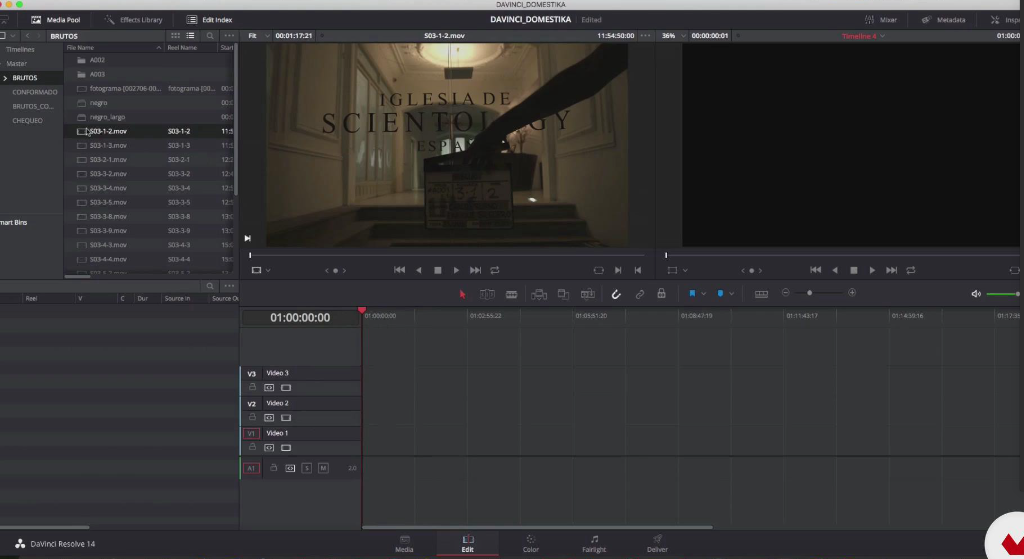This screenshot has height=559, width=1024.
Task: Activate the Trim edit mode tool
Action: pos(487,295)
